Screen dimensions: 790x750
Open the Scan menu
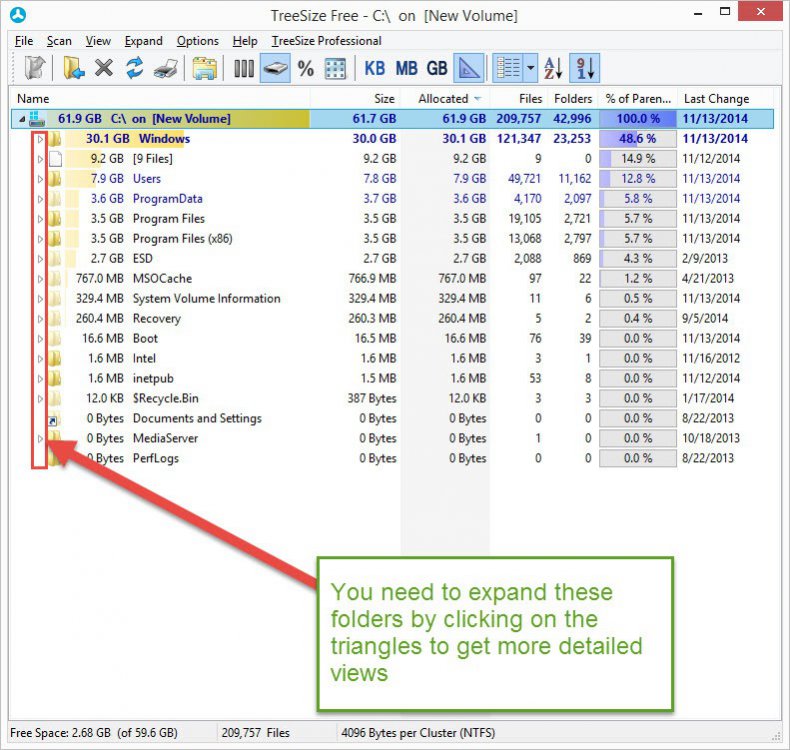pos(59,41)
